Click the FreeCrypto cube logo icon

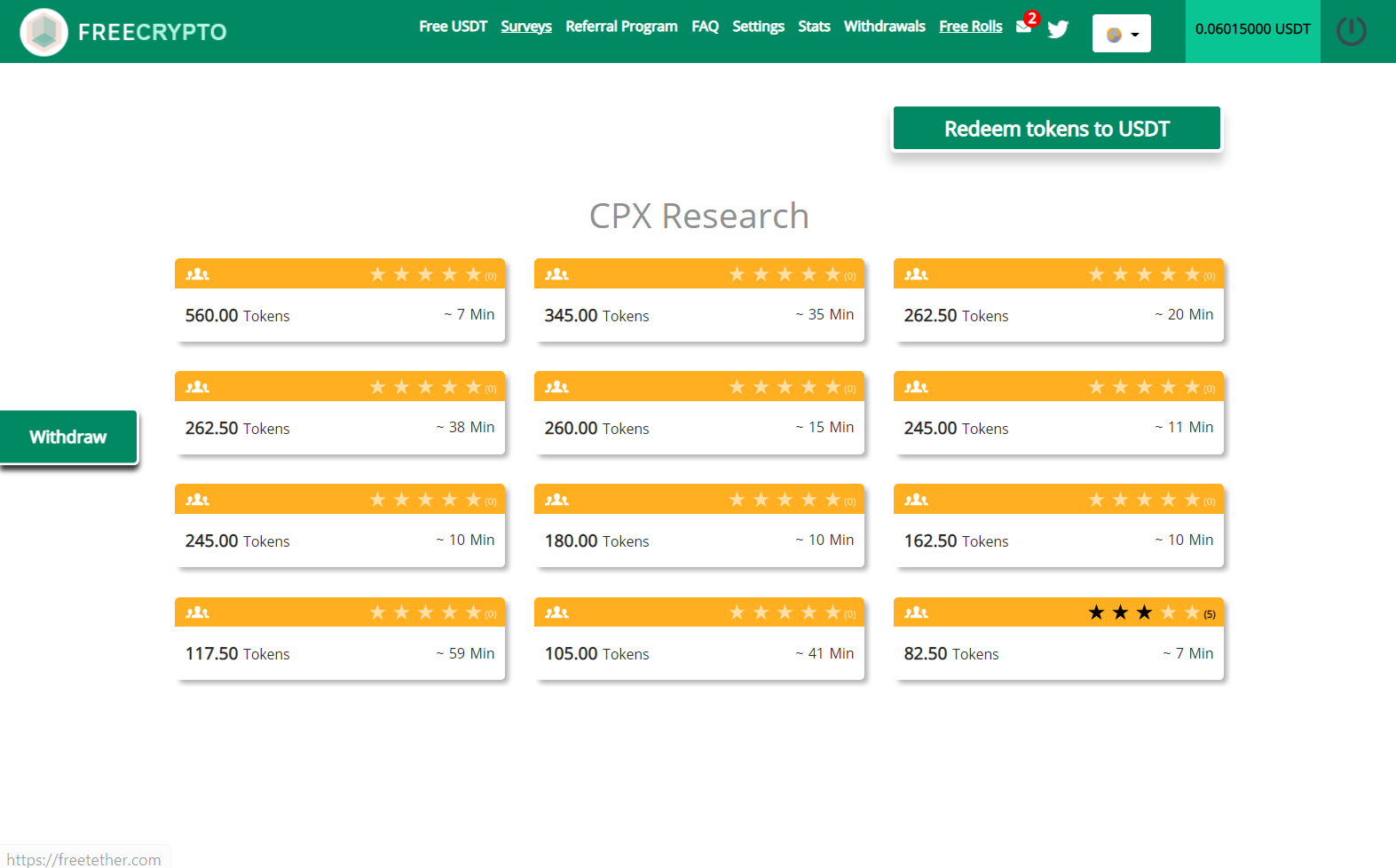click(43, 32)
